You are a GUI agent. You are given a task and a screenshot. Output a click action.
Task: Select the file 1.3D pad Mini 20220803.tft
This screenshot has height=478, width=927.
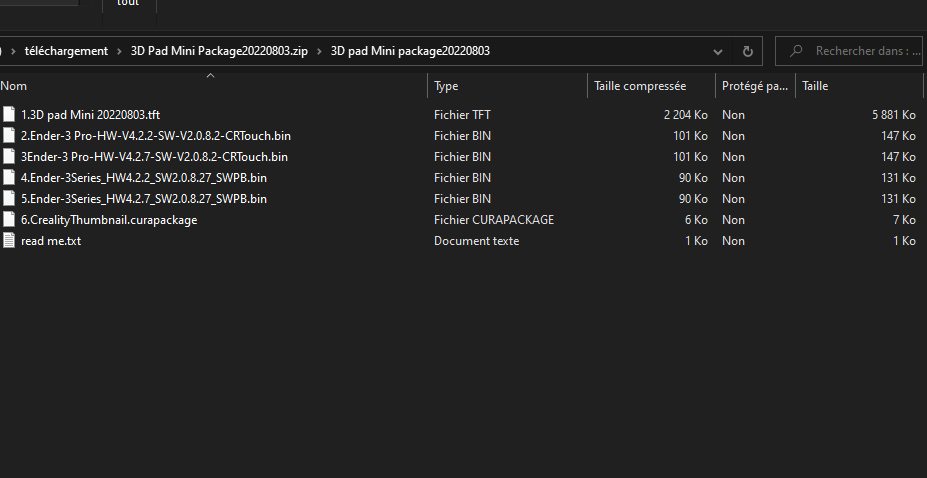tap(90, 115)
